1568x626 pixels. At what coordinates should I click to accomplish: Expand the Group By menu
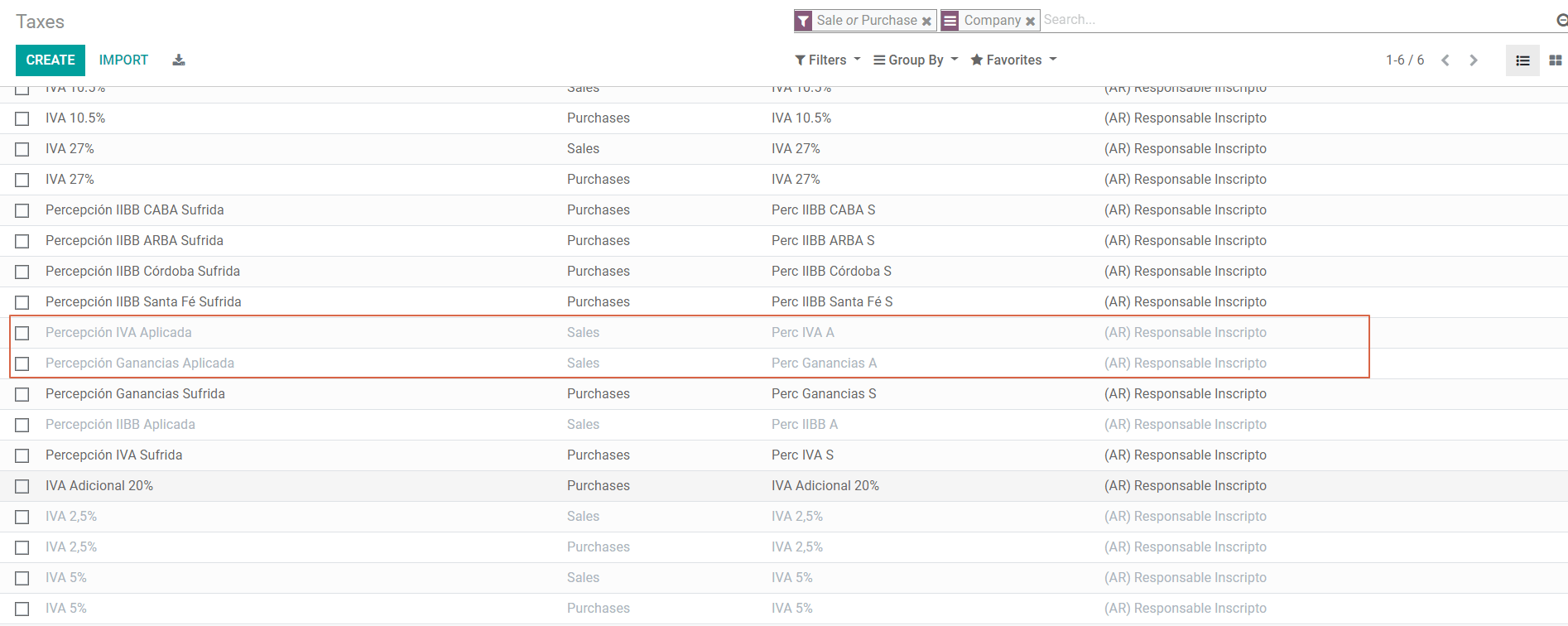915,60
